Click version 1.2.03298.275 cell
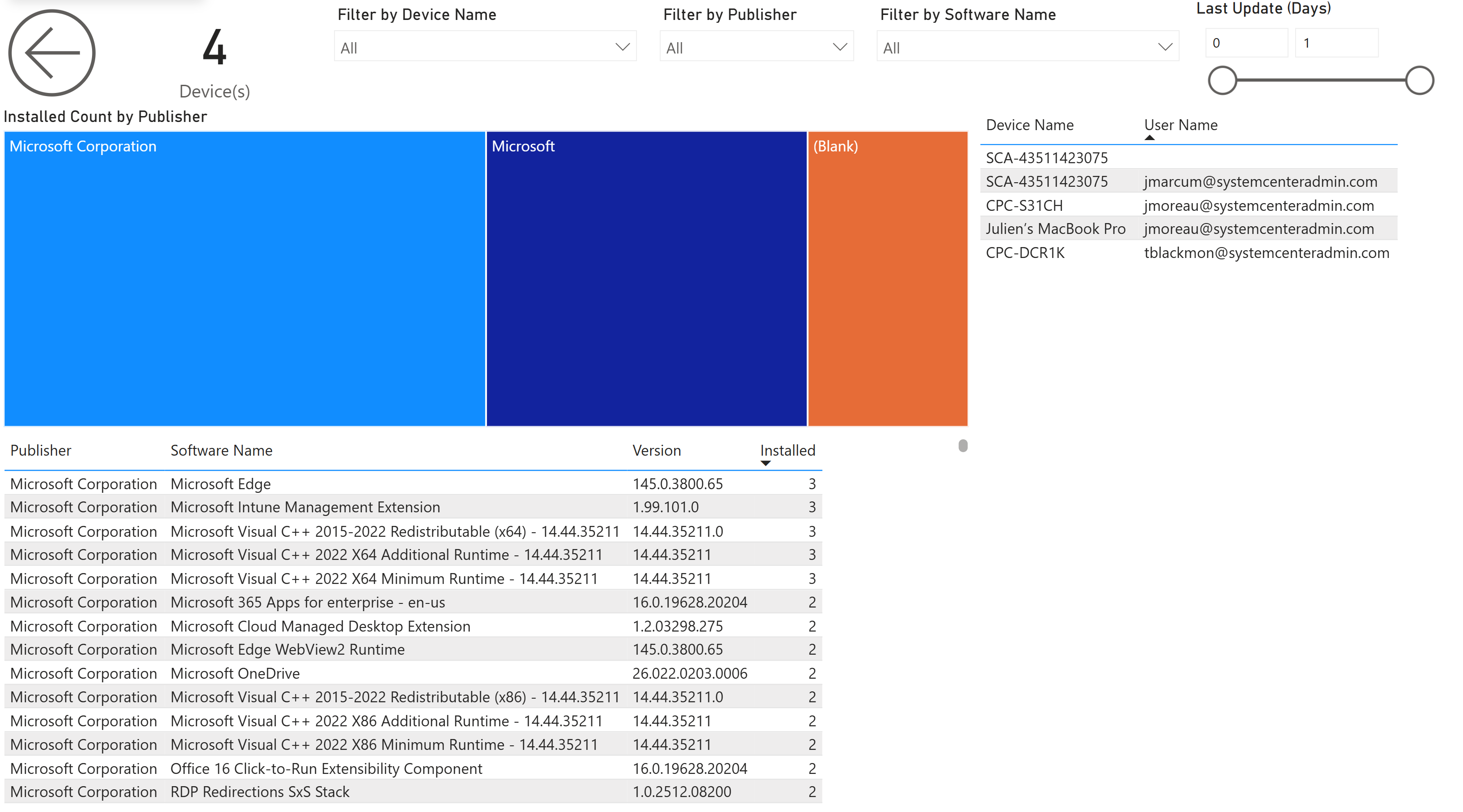This screenshot has width=1463, height=812. tap(677, 626)
